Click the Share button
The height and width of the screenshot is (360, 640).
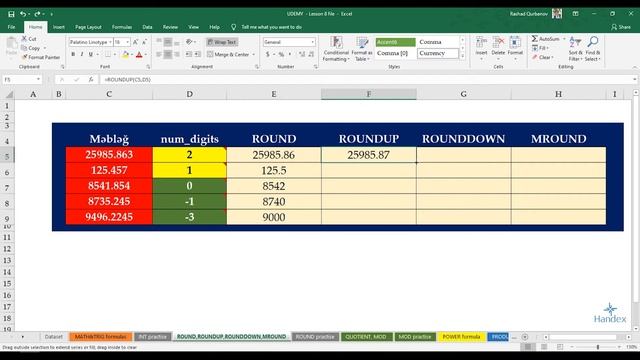[621, 27]
